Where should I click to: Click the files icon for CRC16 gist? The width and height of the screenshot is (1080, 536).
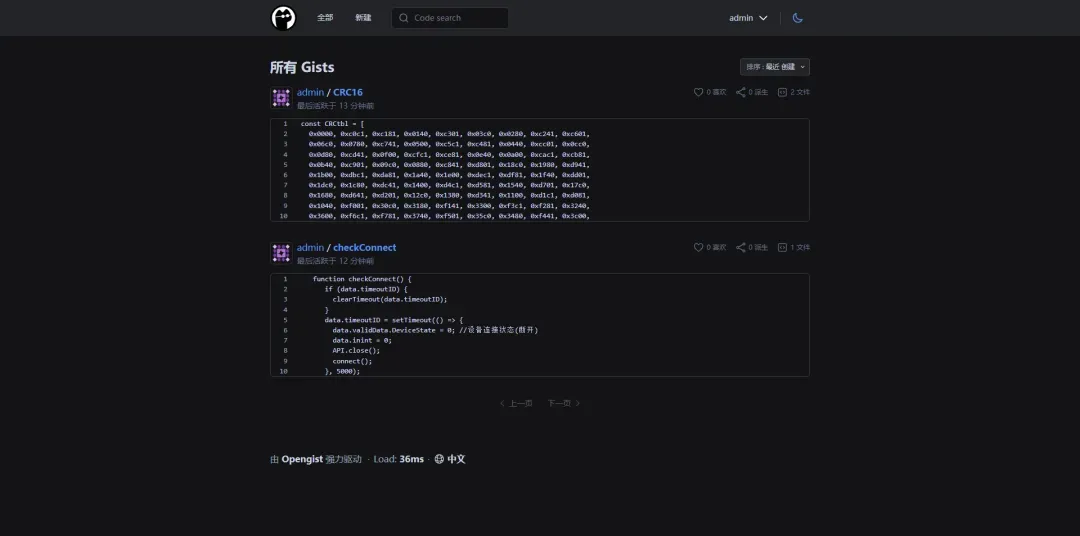pyautogui.click(x=784, y=92)
